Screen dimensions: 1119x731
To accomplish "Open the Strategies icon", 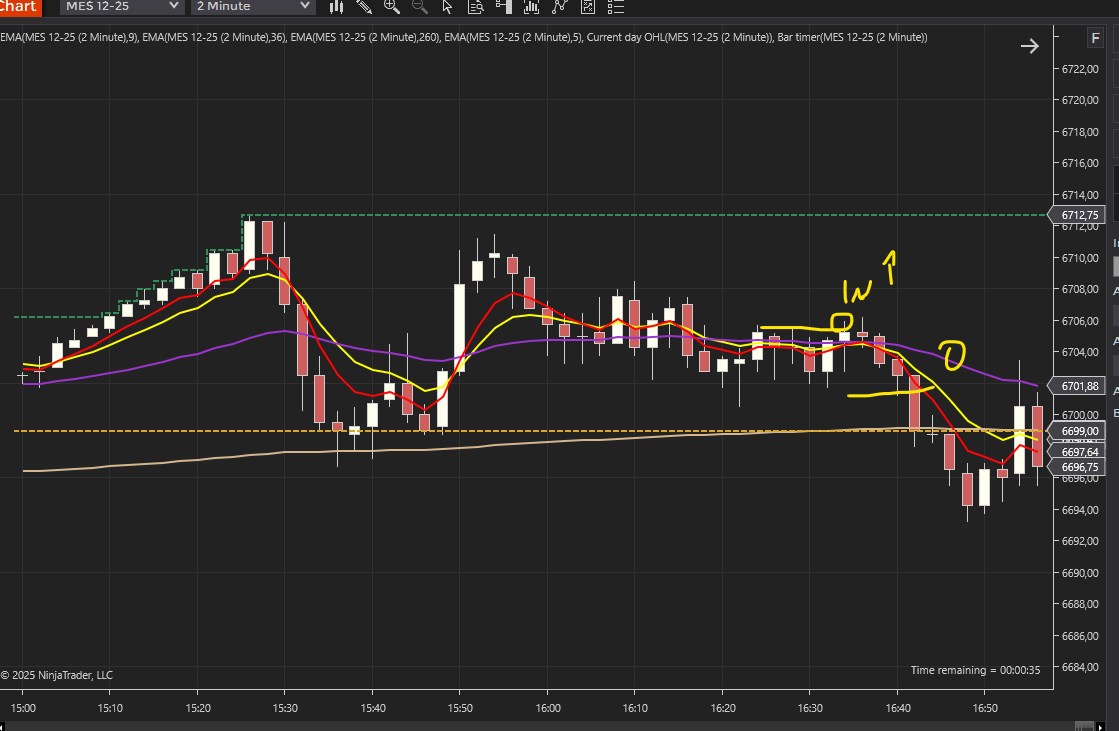I will (x=560, y=7).
